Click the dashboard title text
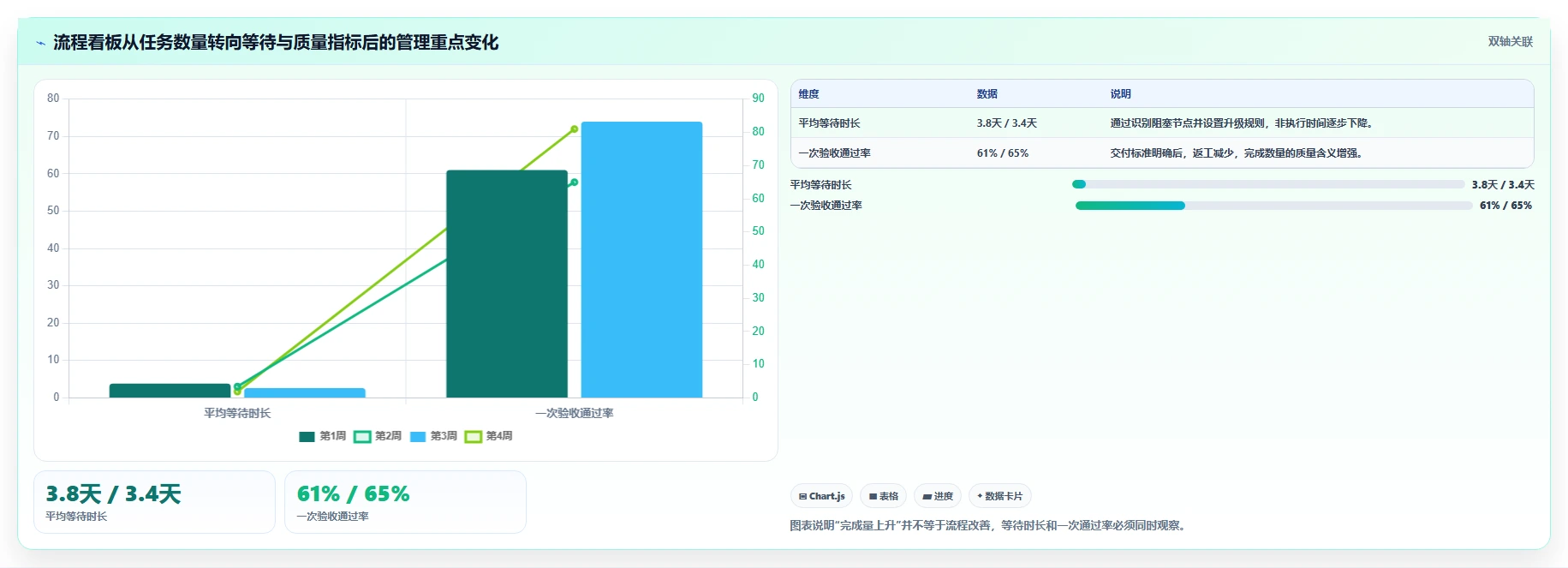1568x568 pixels. click(x=276, y=43)
